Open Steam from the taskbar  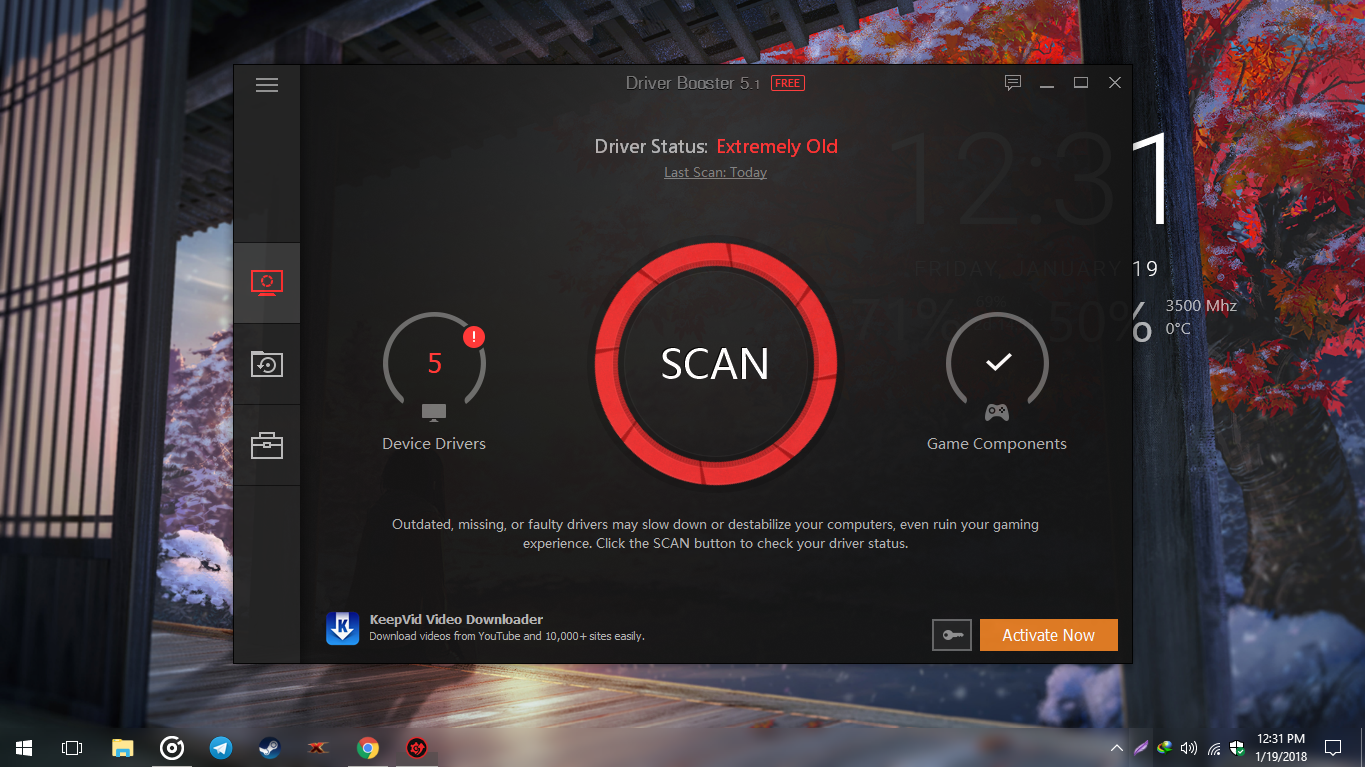click(x=270, y=747)
